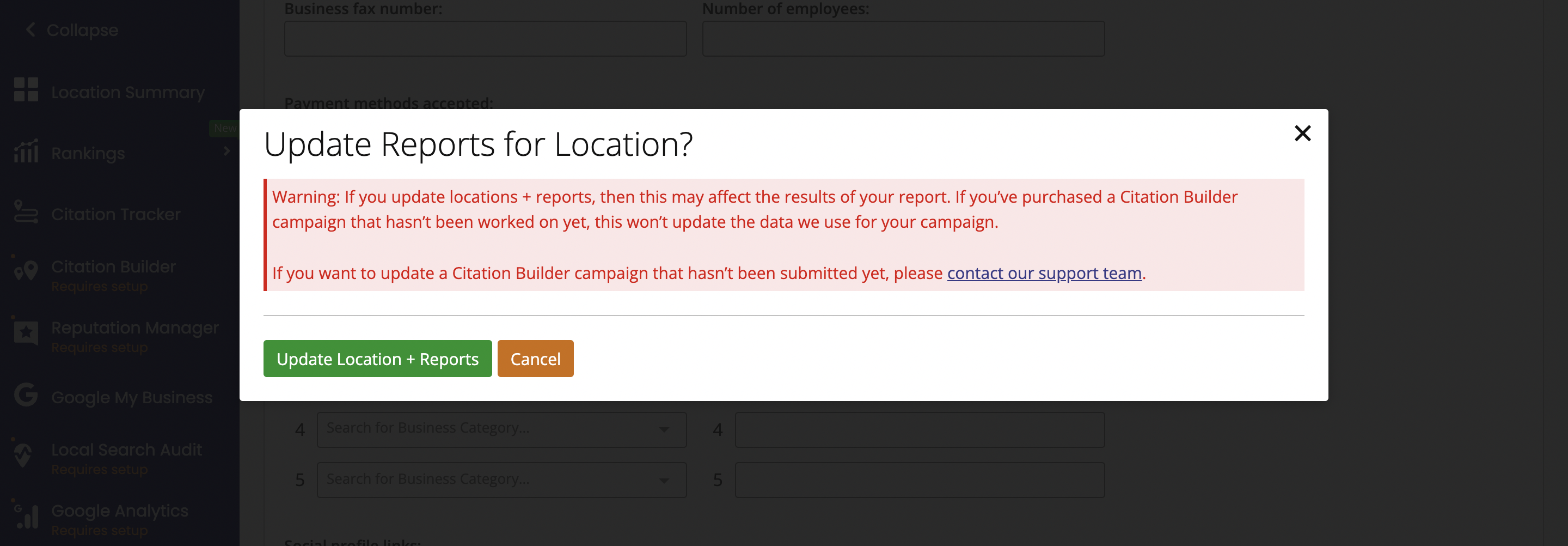
Task: Click the Update Reports for Location? heading
Action: pos(478,144)
